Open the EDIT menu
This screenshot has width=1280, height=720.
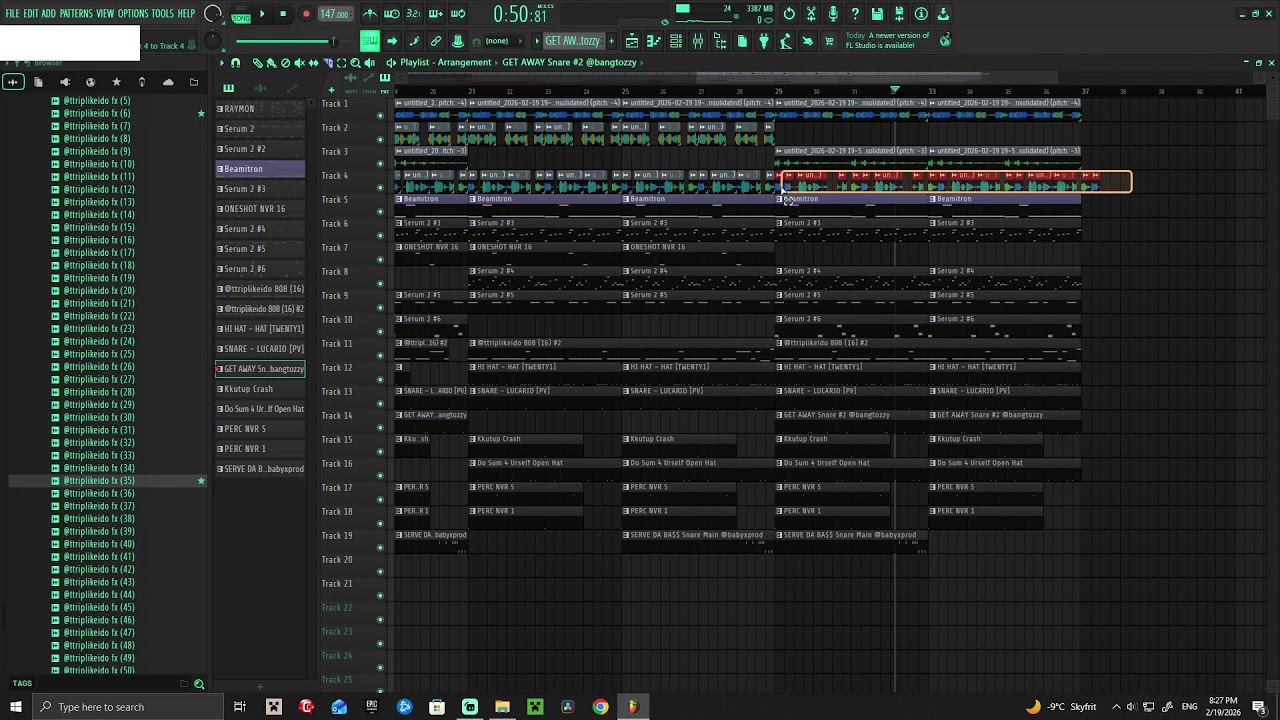click(x=31, y=14)
